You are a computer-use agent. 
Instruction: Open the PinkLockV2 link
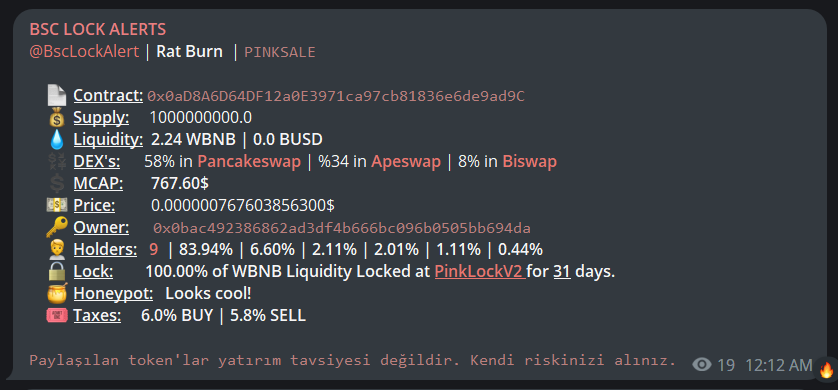[x=478, y=271]
